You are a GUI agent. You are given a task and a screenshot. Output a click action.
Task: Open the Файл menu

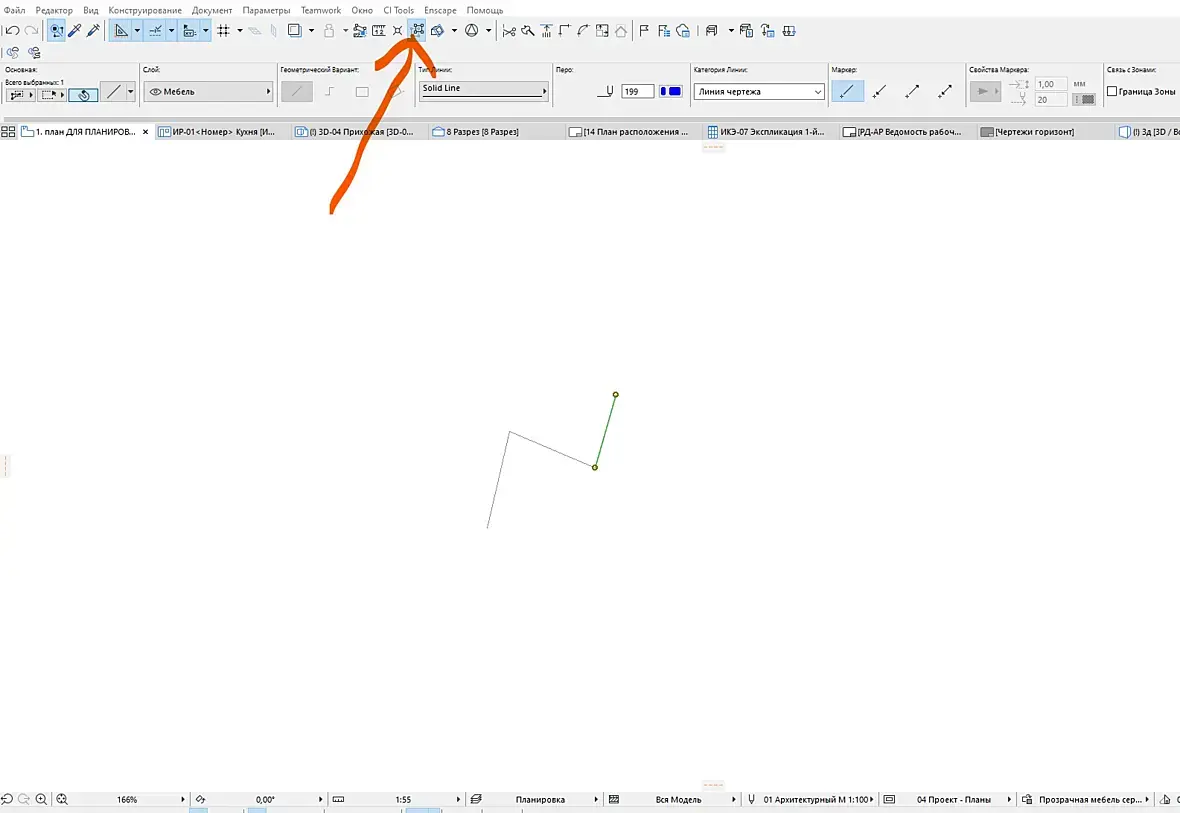pyautogui.click(x=14, y=11)
